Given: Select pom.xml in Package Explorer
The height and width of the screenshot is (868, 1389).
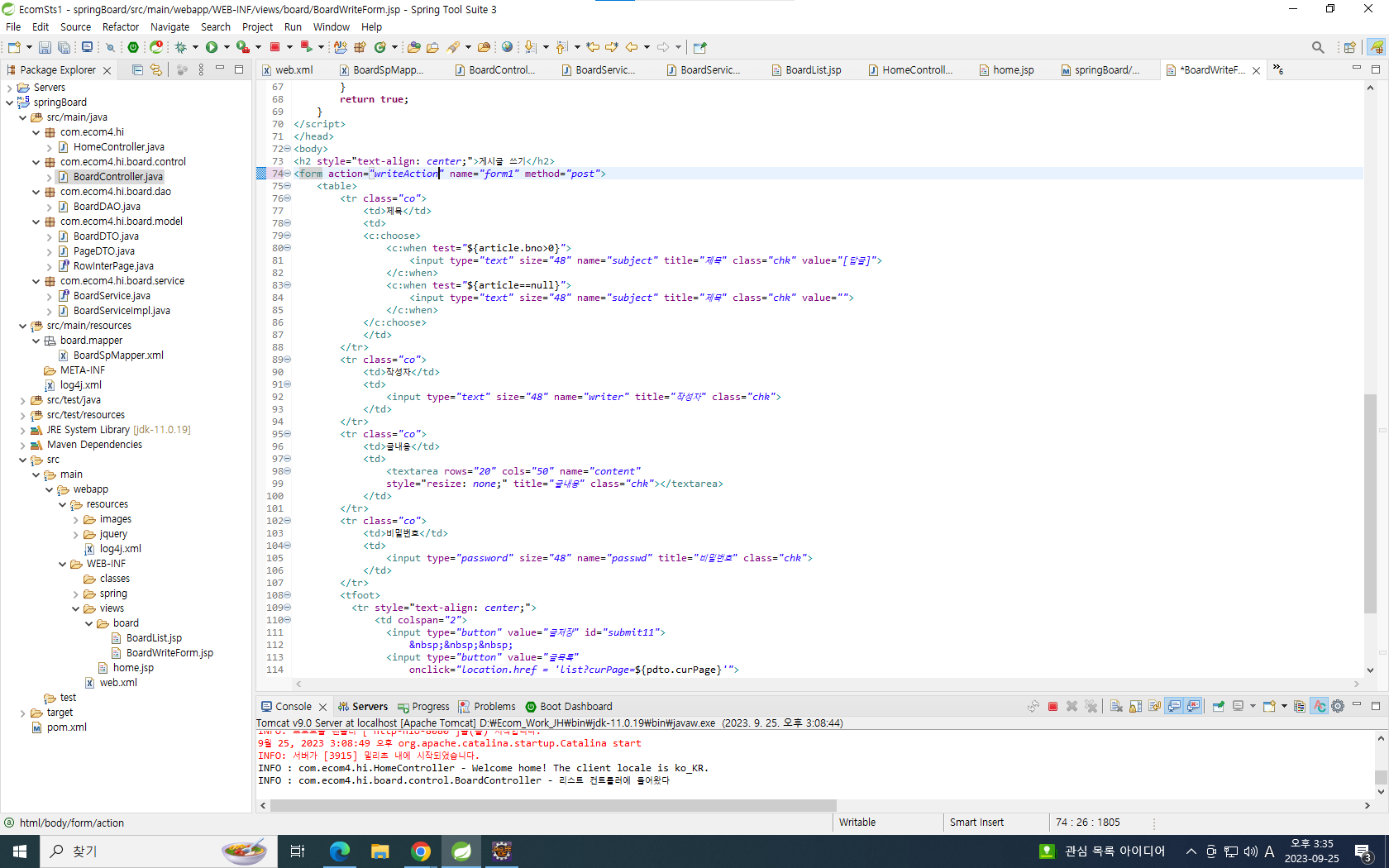Looking at the screenshot, I should click(67, 727).
